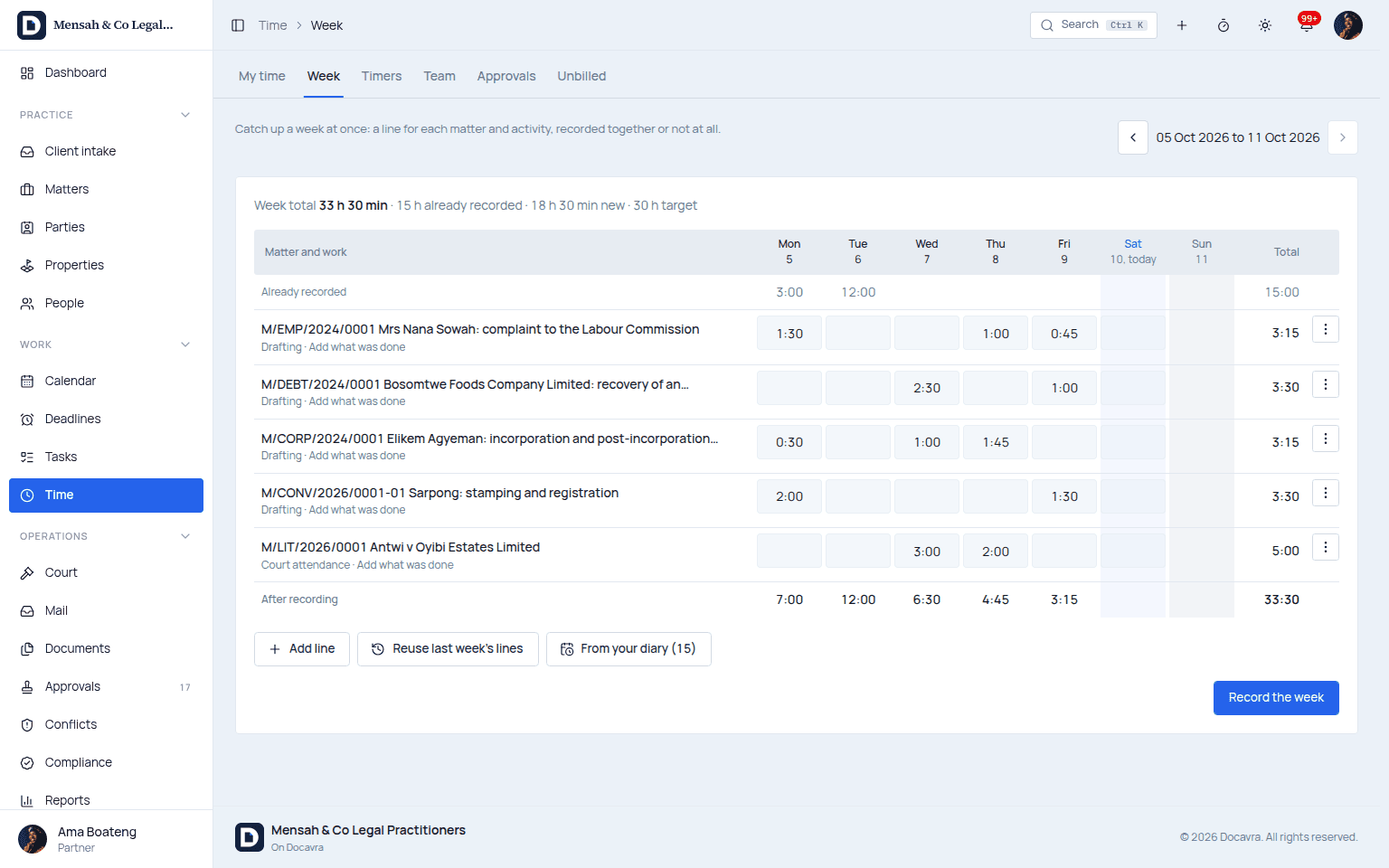Image resolution: width=1389 pixels, height=868 pixels.
Task: Open the Ama Boateng profile in the sidebar
Action: click(106, 839)
